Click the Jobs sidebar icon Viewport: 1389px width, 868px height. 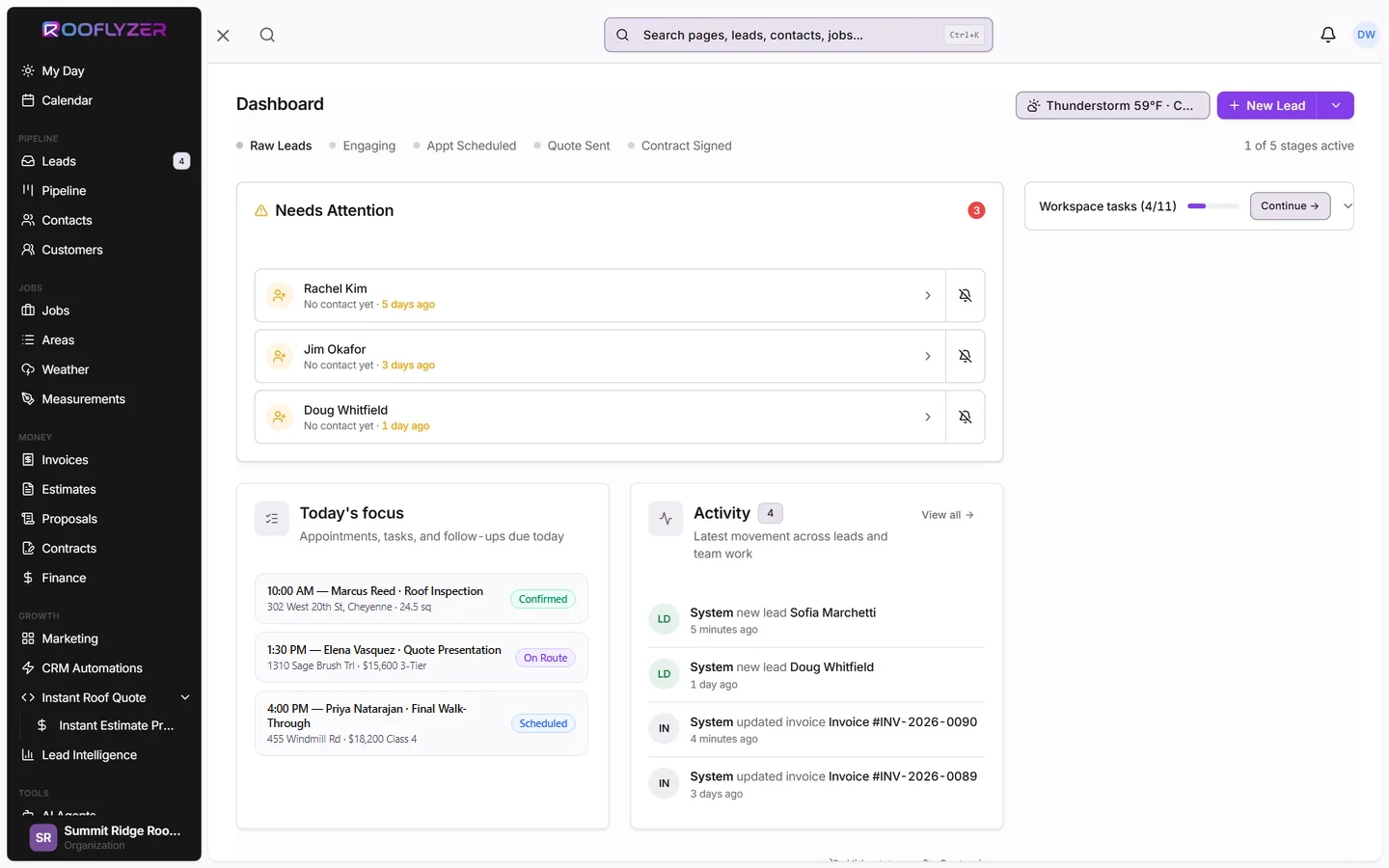click(28, 311)
